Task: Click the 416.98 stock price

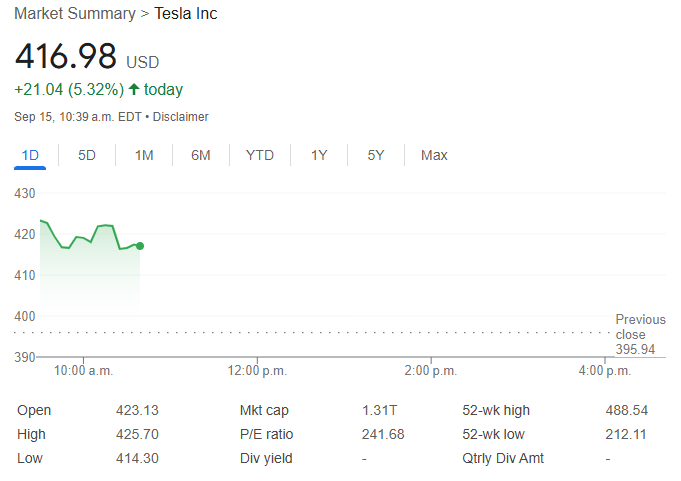Action: [x=66, y=56]
